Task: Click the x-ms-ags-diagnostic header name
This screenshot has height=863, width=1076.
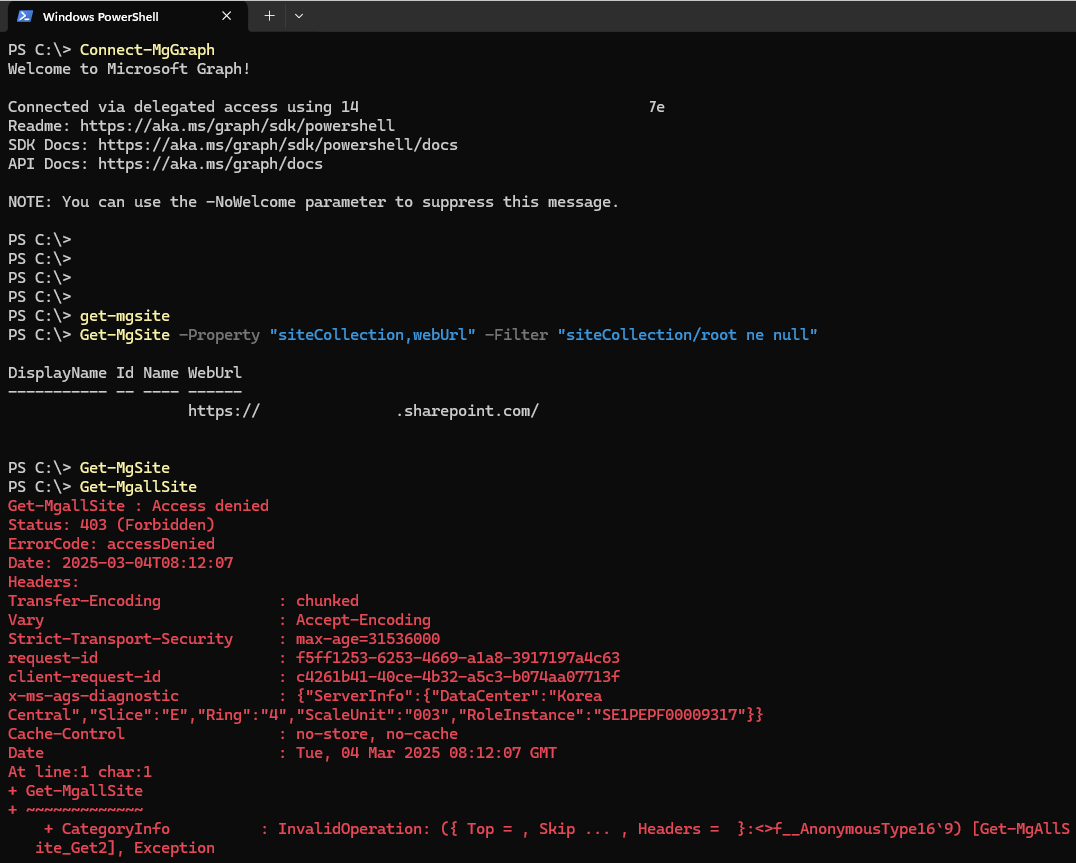Action: coord(93,696)
